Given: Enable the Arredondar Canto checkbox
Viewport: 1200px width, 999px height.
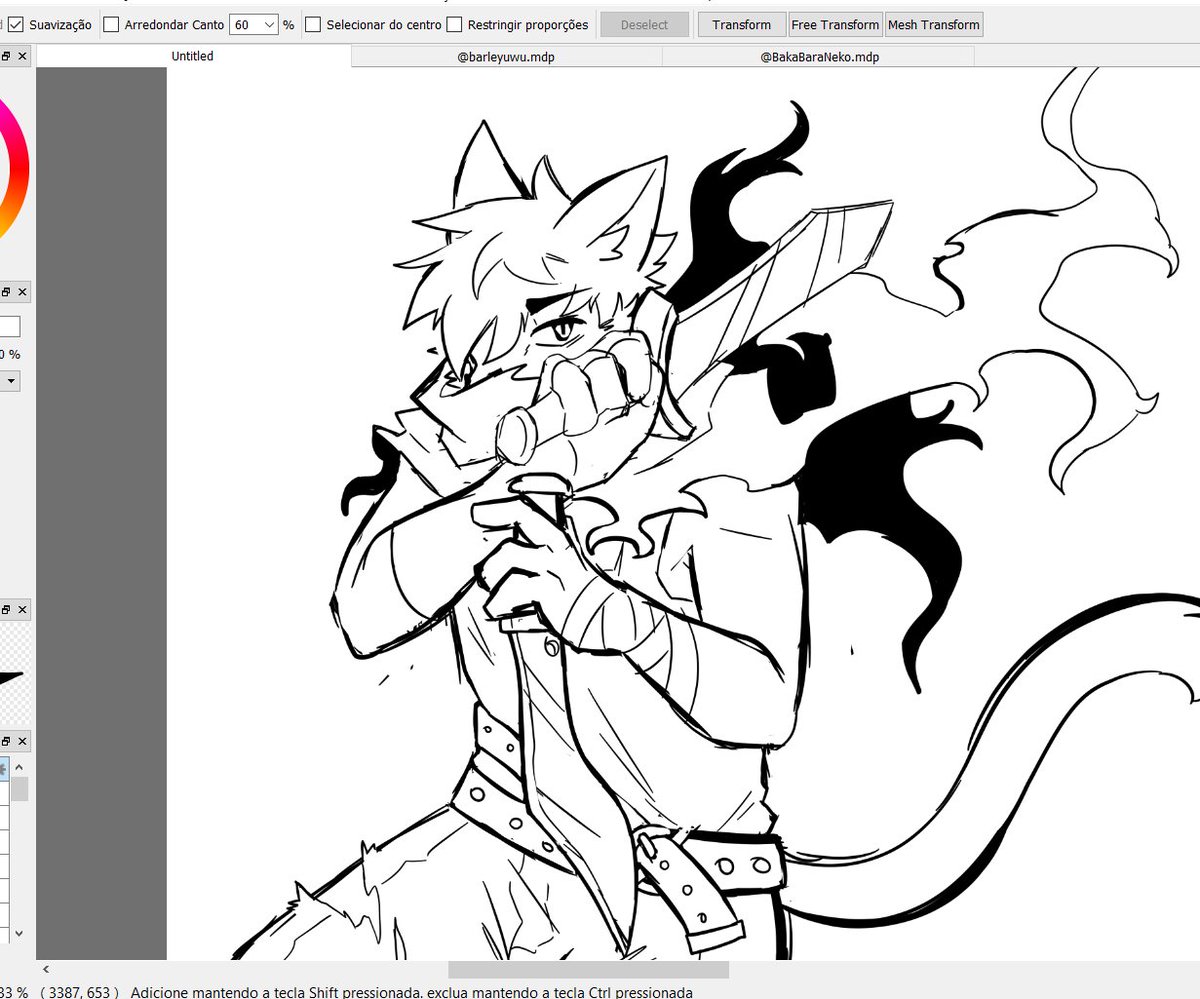Looking at the screenshot, I should coord(112,24).
